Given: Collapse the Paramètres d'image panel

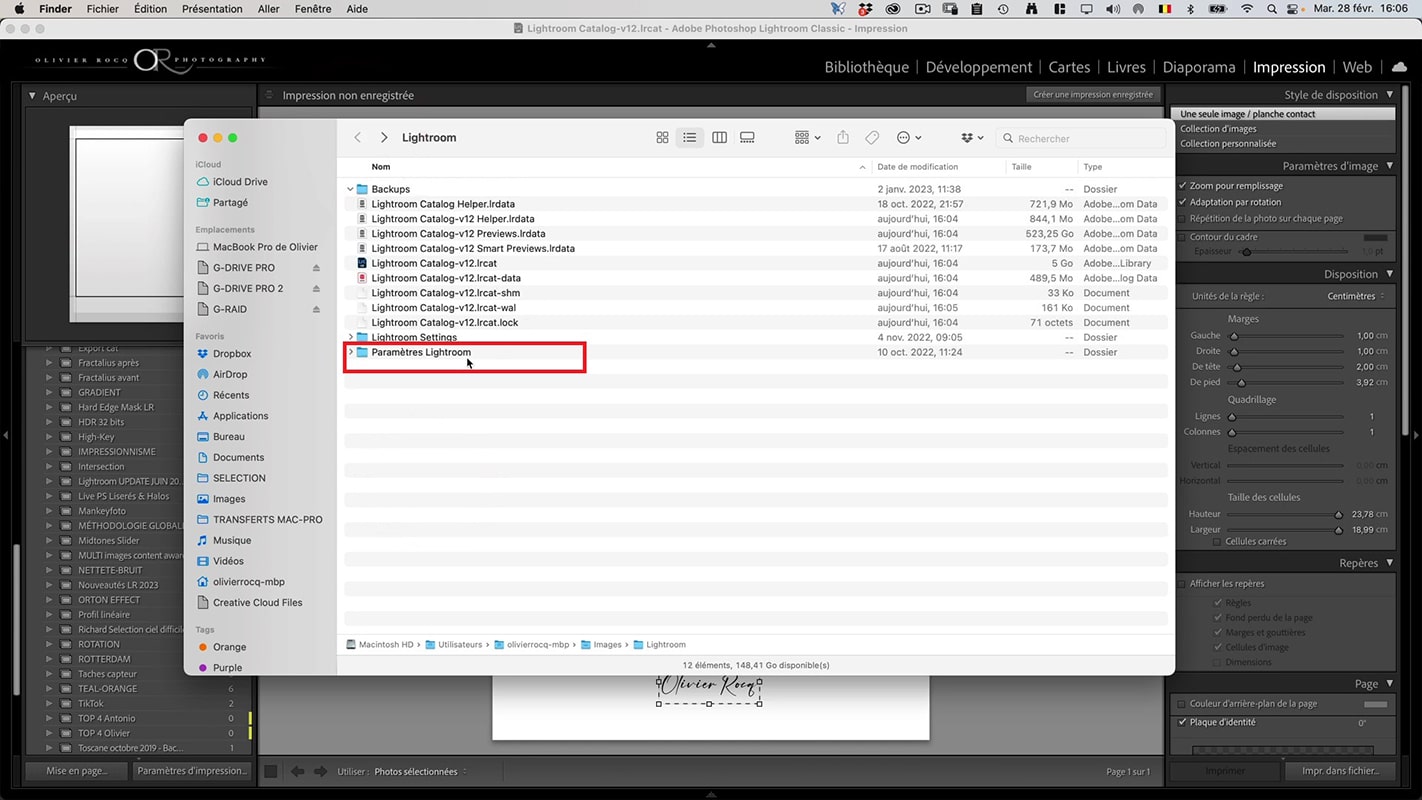Looking at the screenshot, I should click(1389, 166).
